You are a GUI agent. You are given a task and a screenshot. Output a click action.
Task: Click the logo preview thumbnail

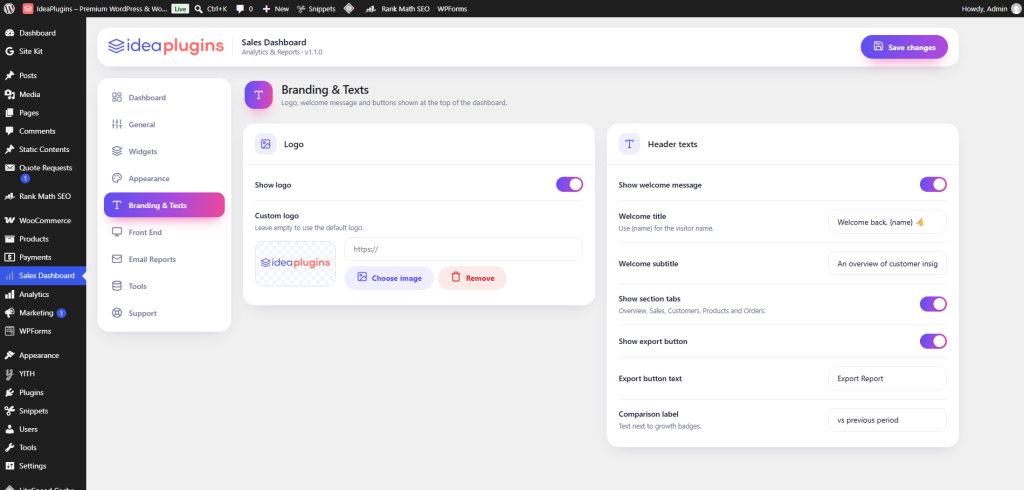[x=295, y=263]
